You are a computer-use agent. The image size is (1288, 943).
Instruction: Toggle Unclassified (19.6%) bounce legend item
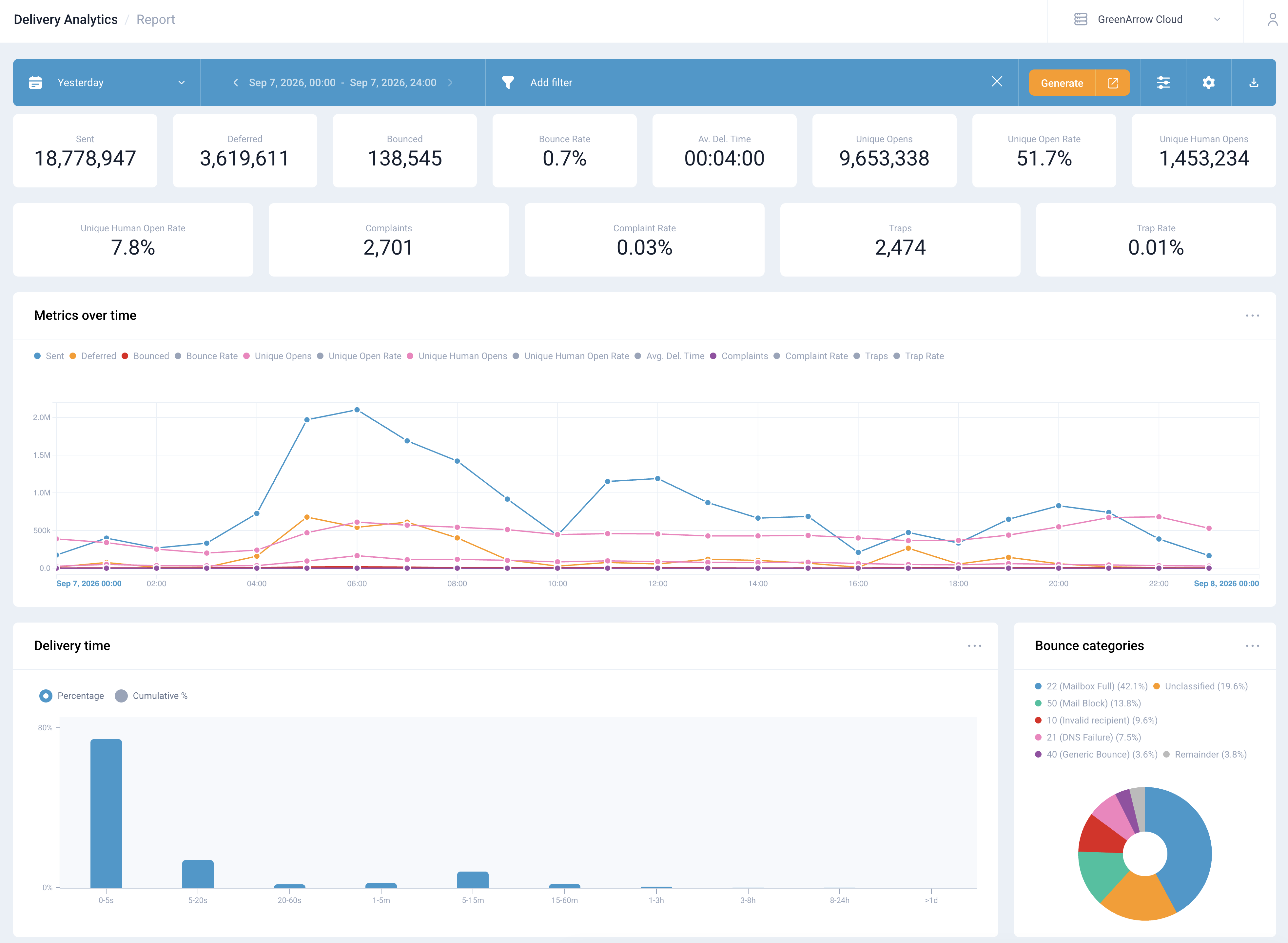[1200, 686]
